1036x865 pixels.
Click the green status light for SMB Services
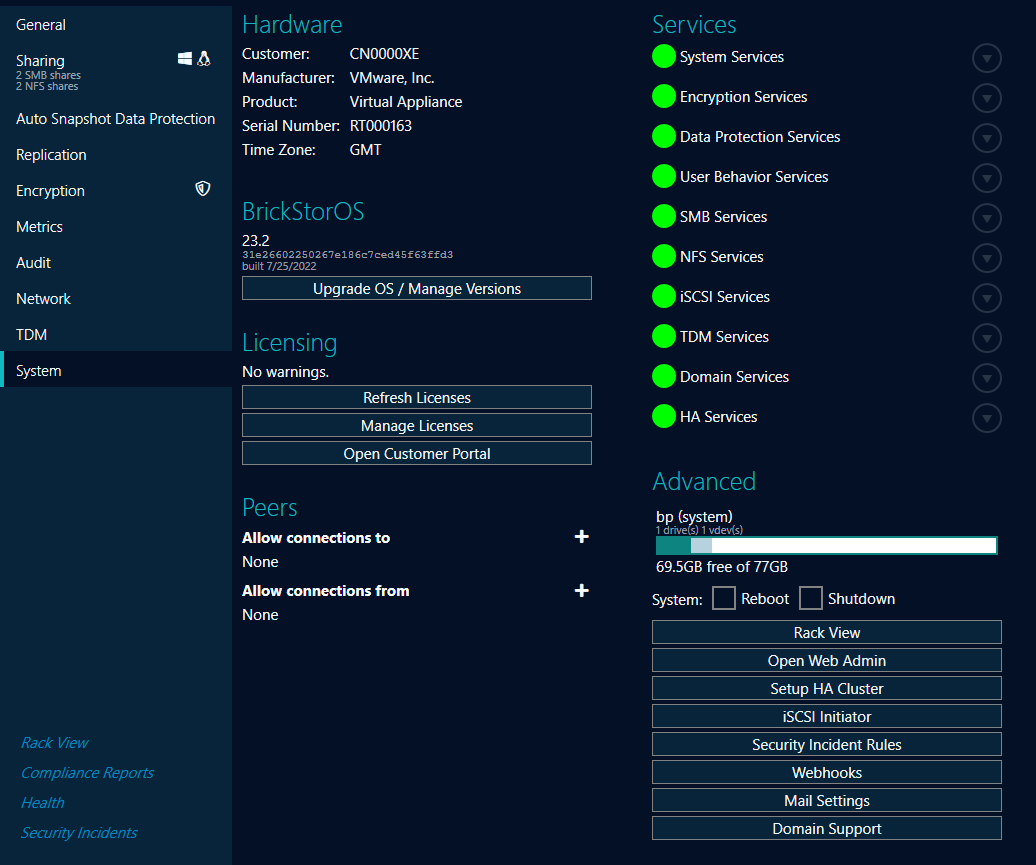pyautogui.click(x=663, y=217)
